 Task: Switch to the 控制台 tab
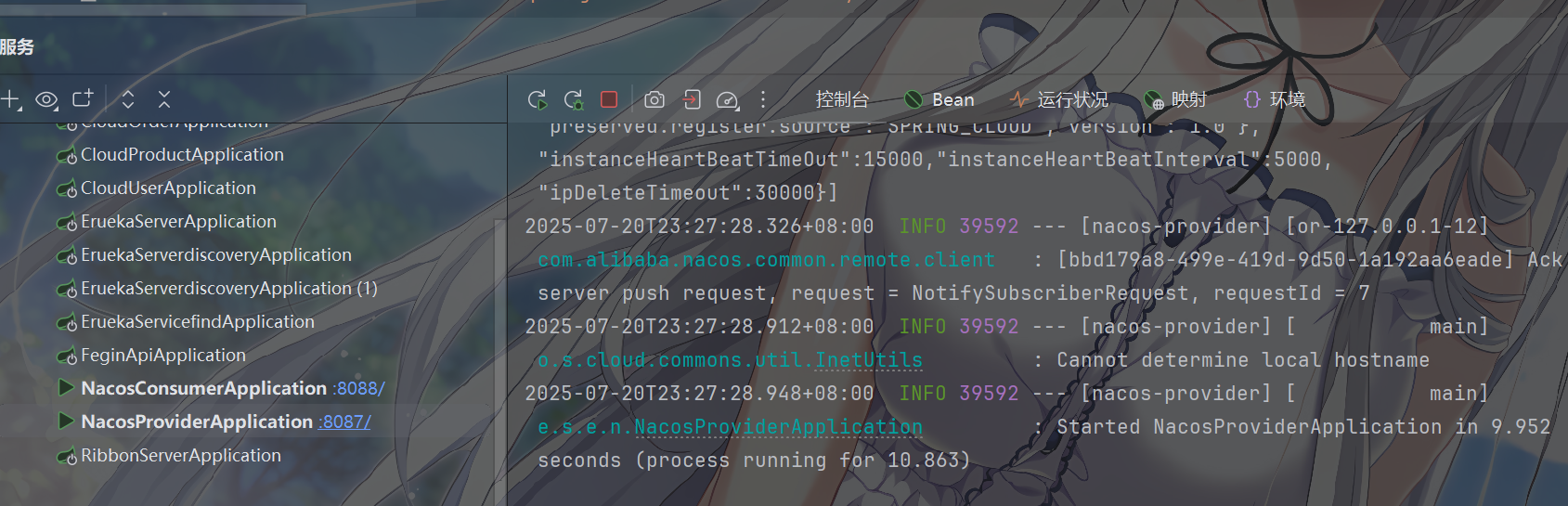(842, 99)
